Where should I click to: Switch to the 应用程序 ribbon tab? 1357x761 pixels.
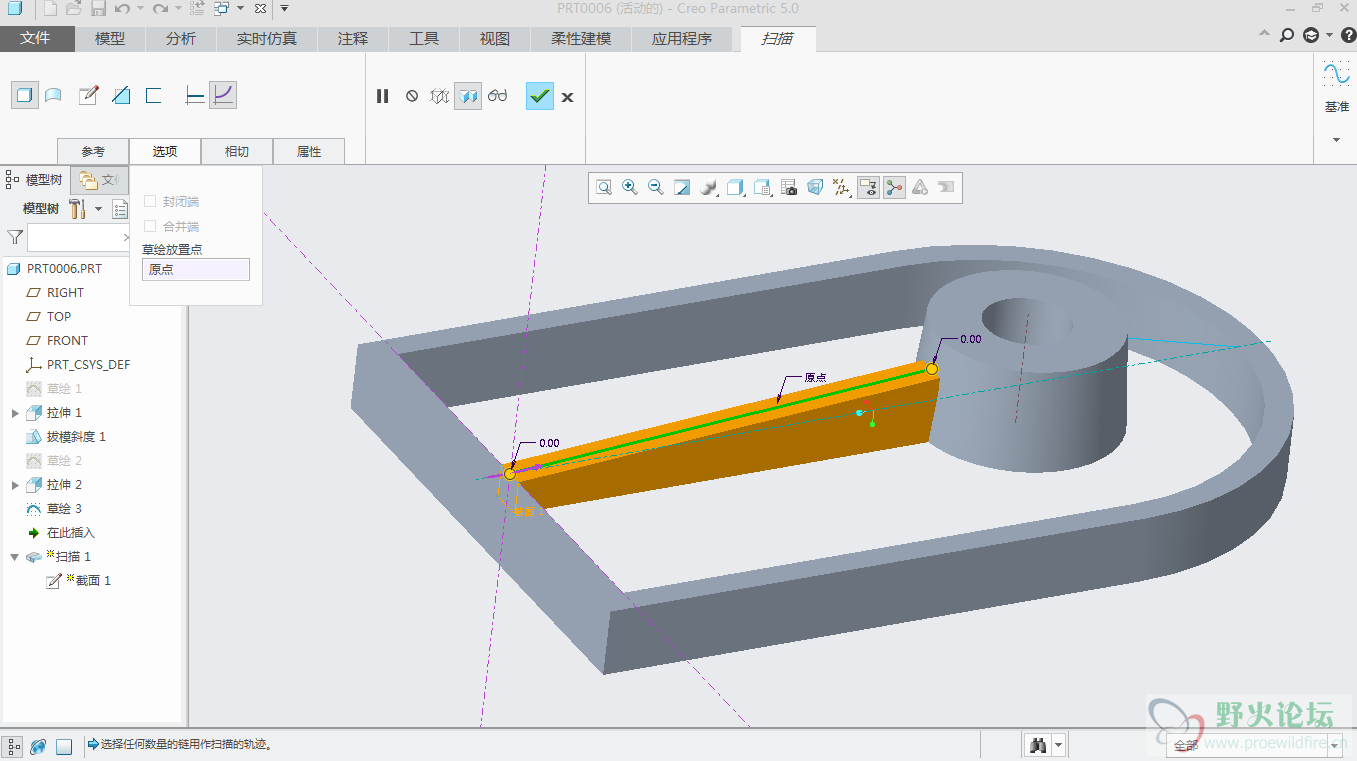(x=682, y=39)
